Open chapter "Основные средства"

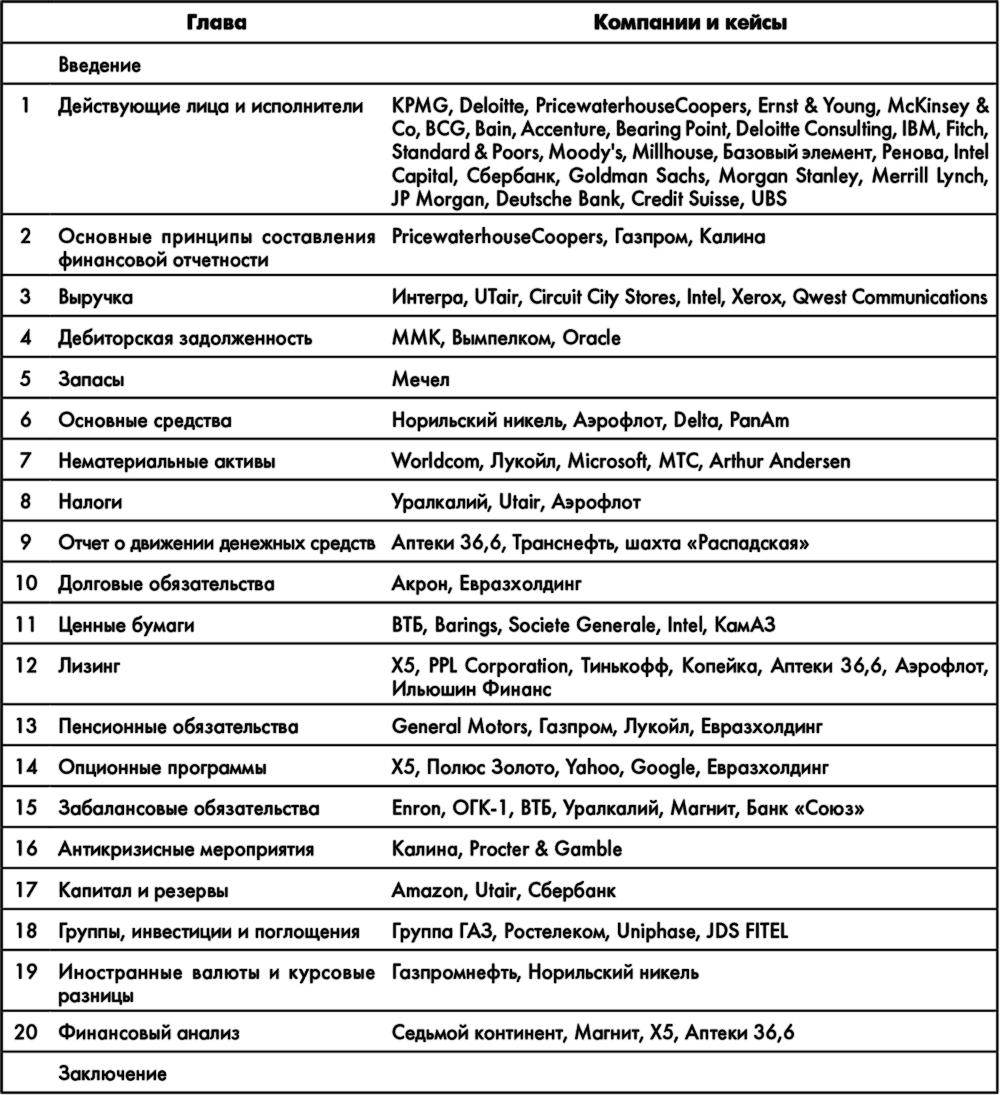145,421
